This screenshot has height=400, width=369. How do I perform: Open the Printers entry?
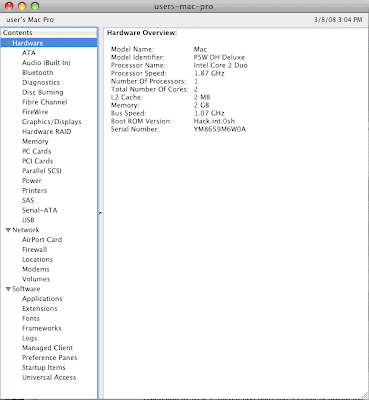[34, 191]
